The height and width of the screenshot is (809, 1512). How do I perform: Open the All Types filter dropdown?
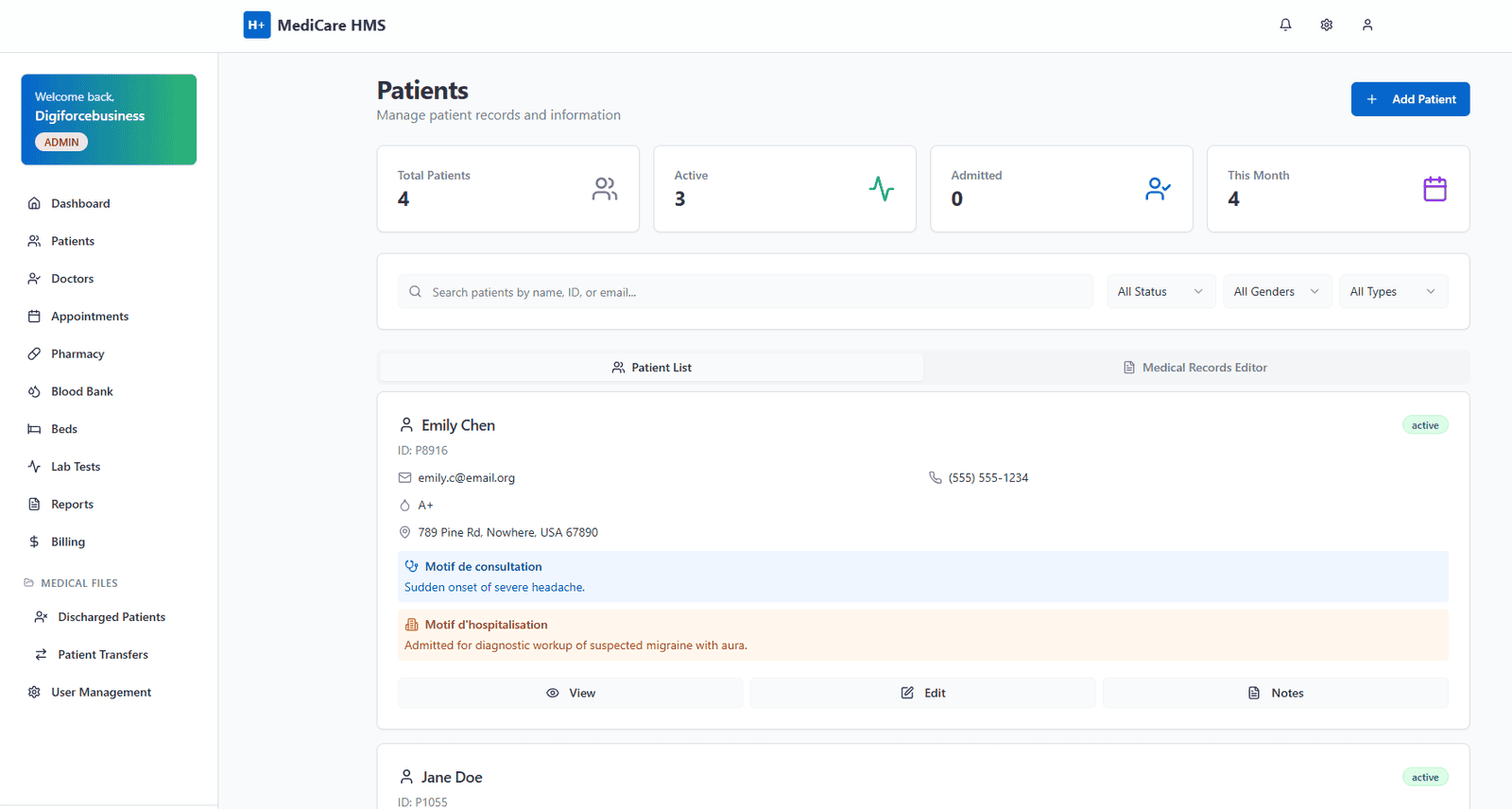click(x=1393, y=292)
